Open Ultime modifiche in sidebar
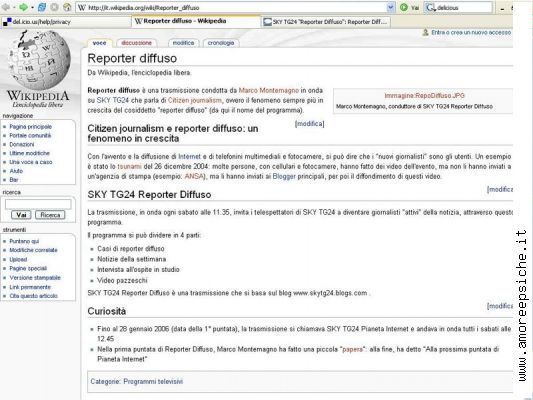Viewport: 533px width, 400px height. click(30, 153)
